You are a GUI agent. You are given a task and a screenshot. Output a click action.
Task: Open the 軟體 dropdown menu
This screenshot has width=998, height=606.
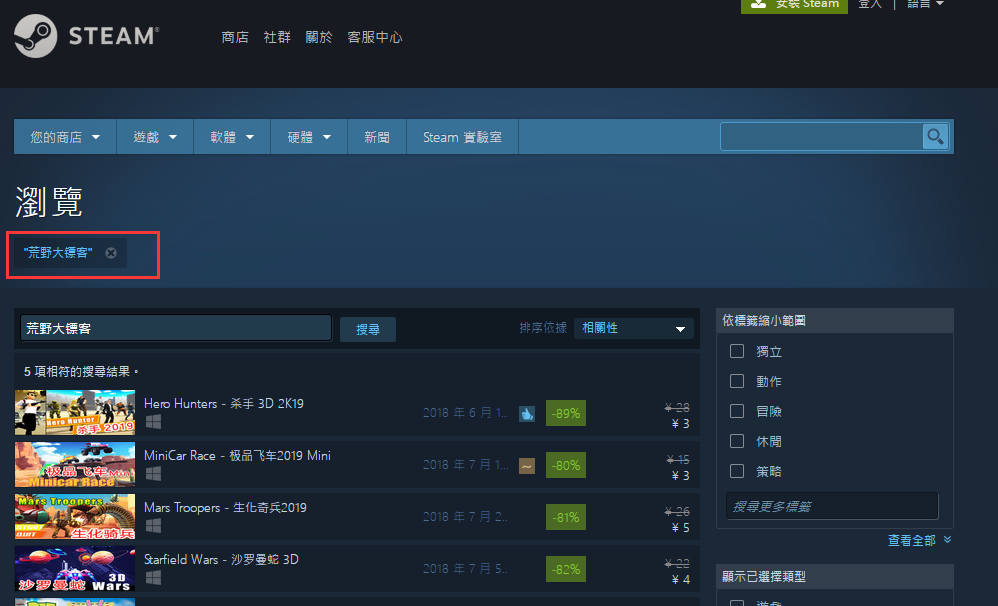(232, 137)
